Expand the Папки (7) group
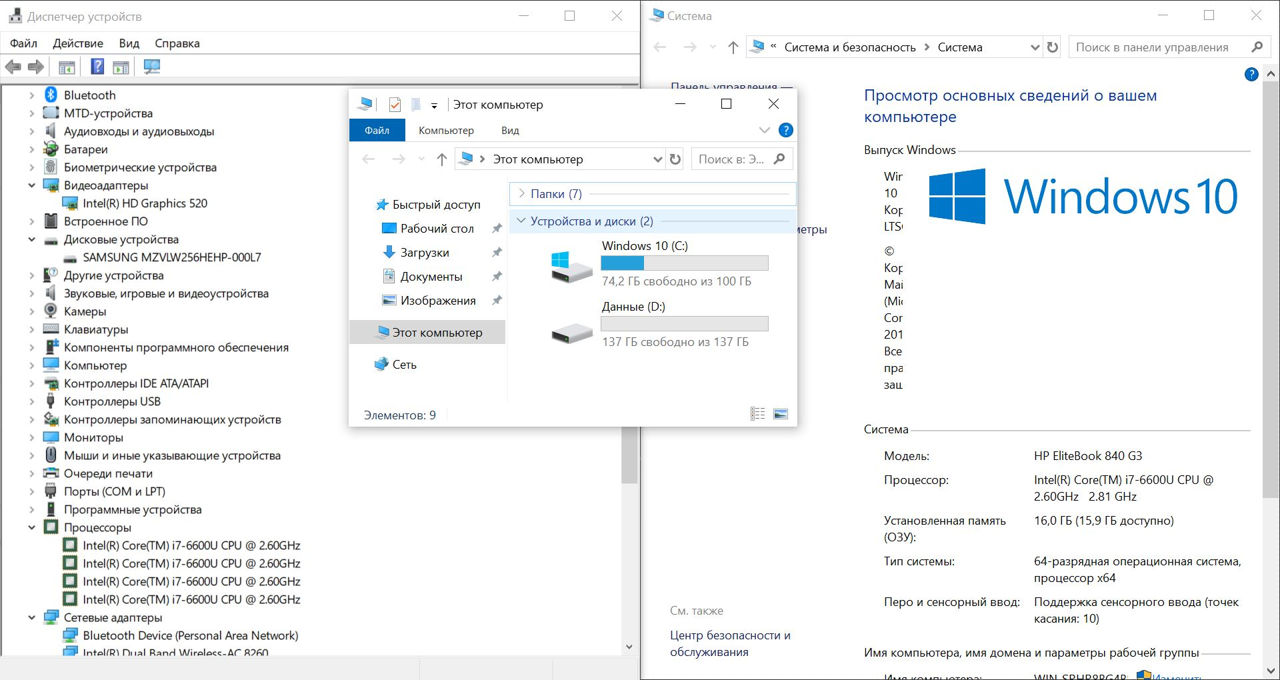The width and height of the screenshot is (1280, 680). [x=521, y=194]
